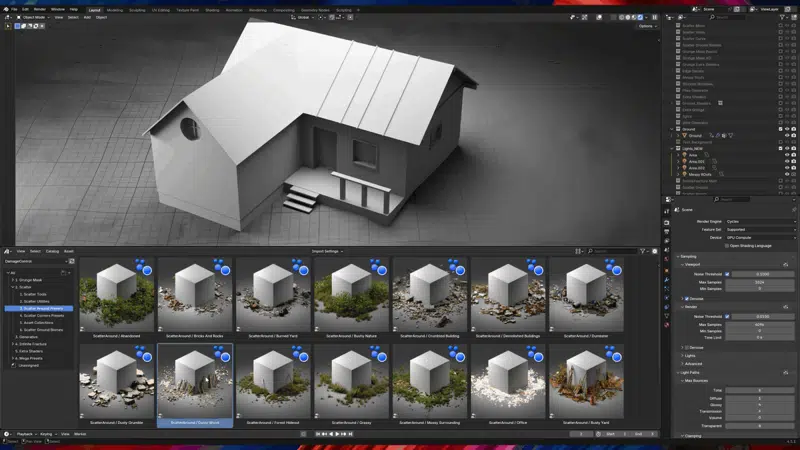
Task: Toggle the Viewport Noise Threshold checkbox
Action: 727,274
